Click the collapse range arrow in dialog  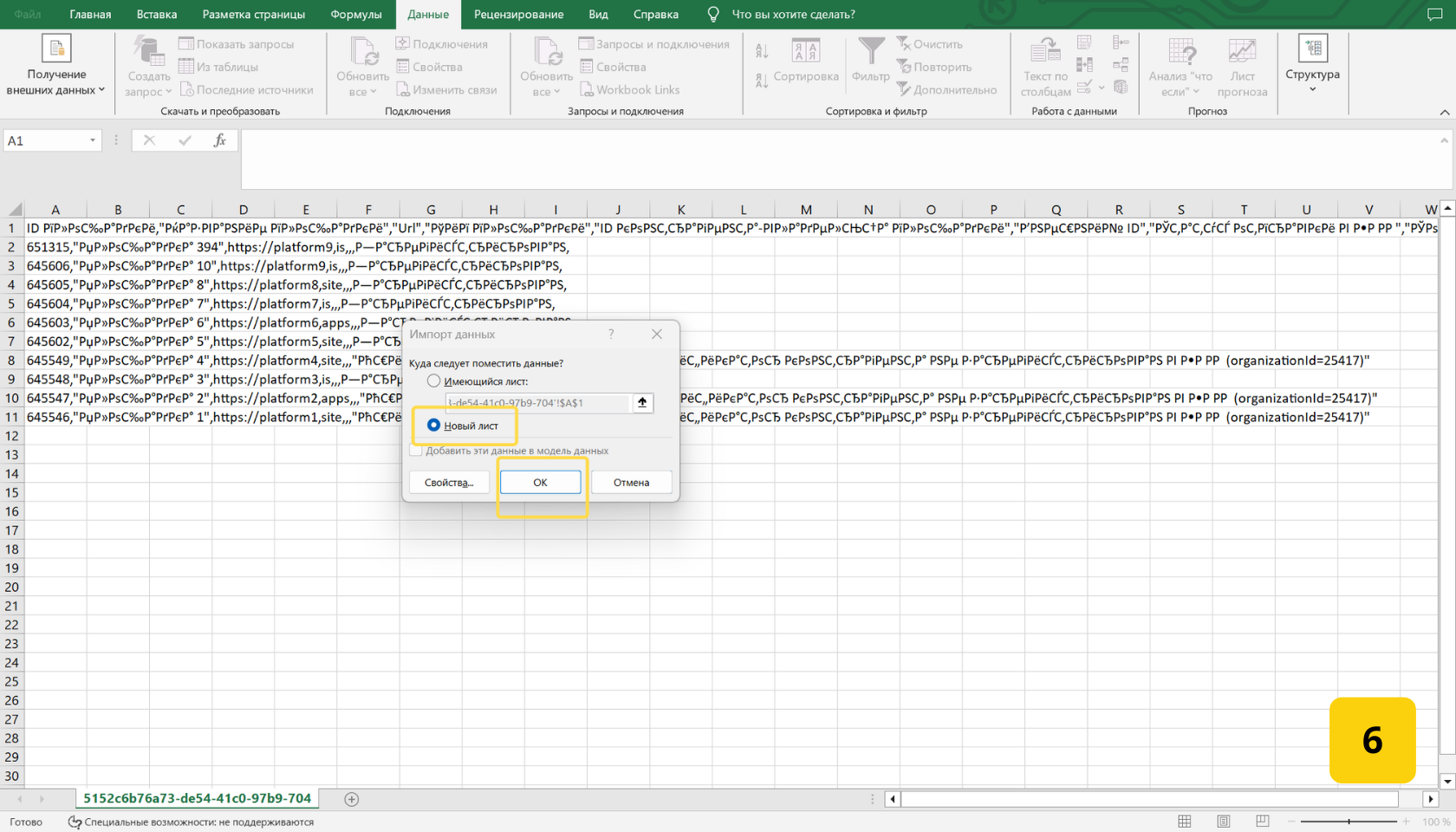(642, 402)
